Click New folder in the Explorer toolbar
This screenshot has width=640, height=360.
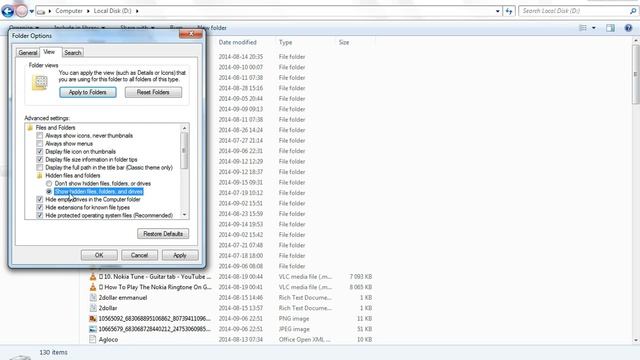tap(212, 28)
